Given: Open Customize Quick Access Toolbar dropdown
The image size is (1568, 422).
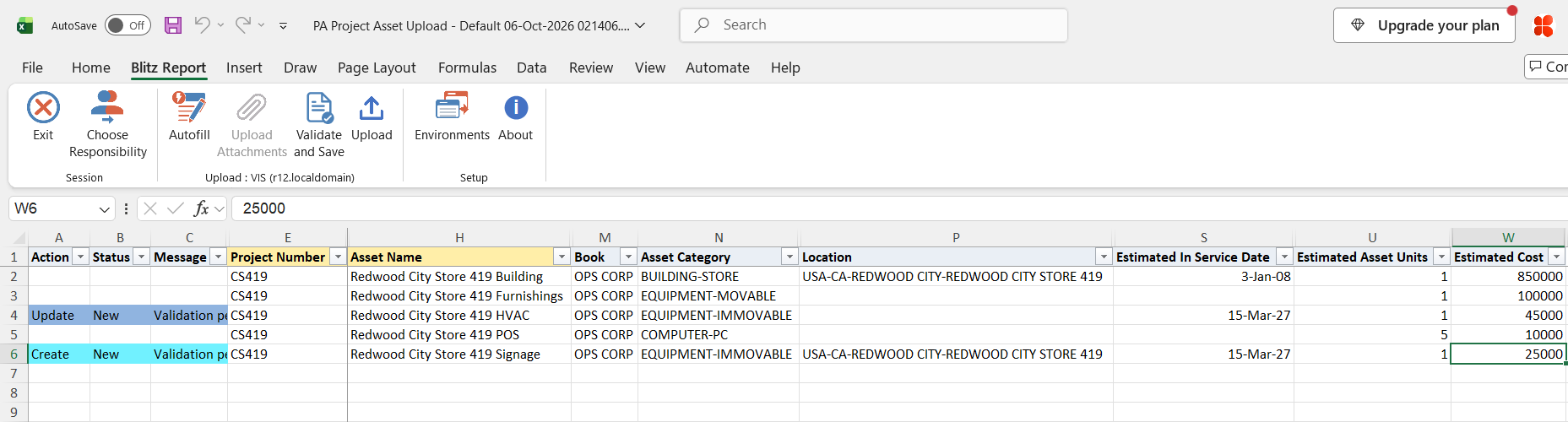Looking at the screenshot, I should coord(283,26).
